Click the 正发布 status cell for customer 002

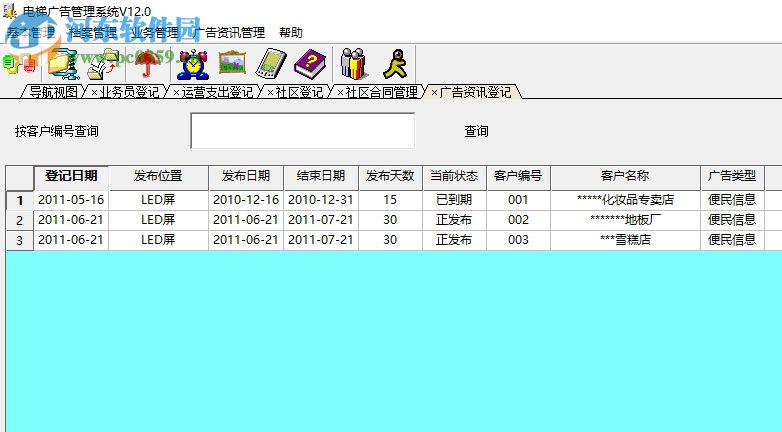tap(454, 220)
